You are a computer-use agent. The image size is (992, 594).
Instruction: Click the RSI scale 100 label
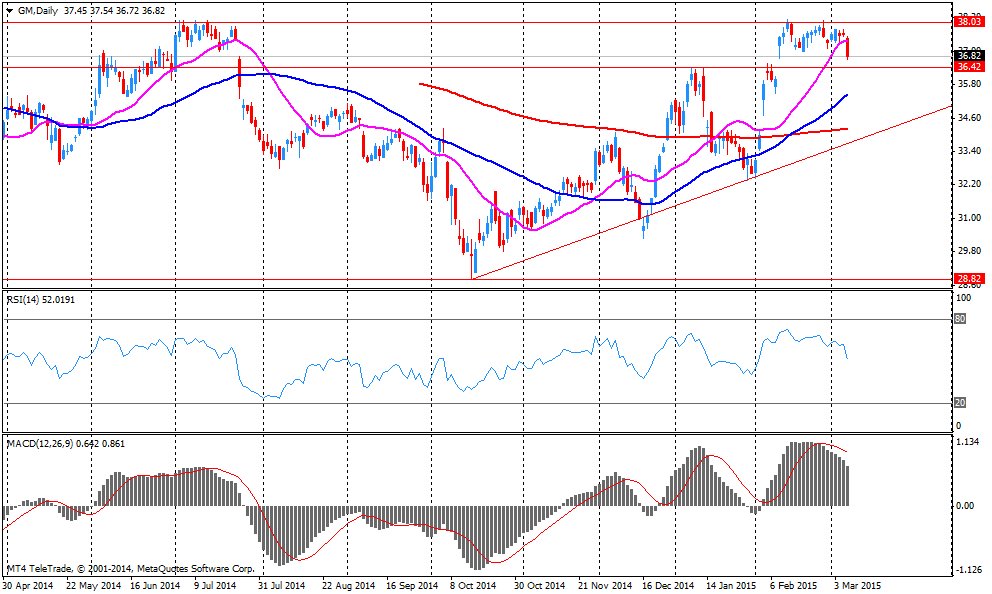pyautogui.click(x=964, y=298)
